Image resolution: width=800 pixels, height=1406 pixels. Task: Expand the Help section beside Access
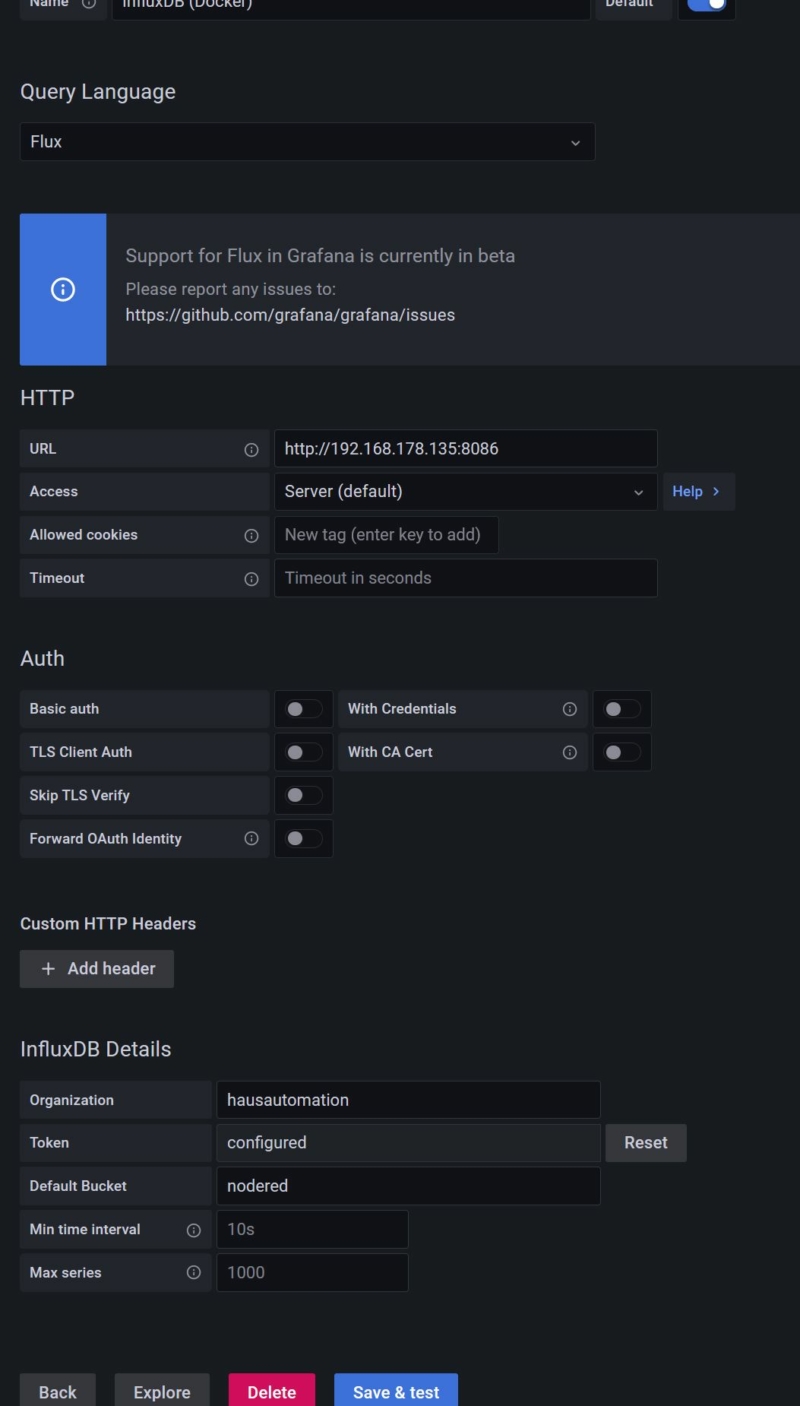point(698,491)
